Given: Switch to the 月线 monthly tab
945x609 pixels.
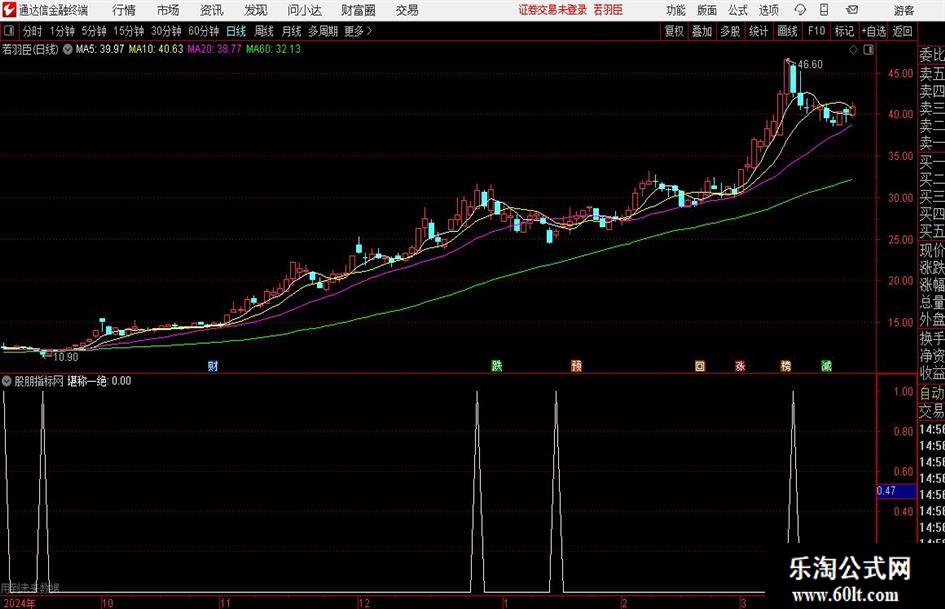Looking at the screenshot, I should click(292, 31).
